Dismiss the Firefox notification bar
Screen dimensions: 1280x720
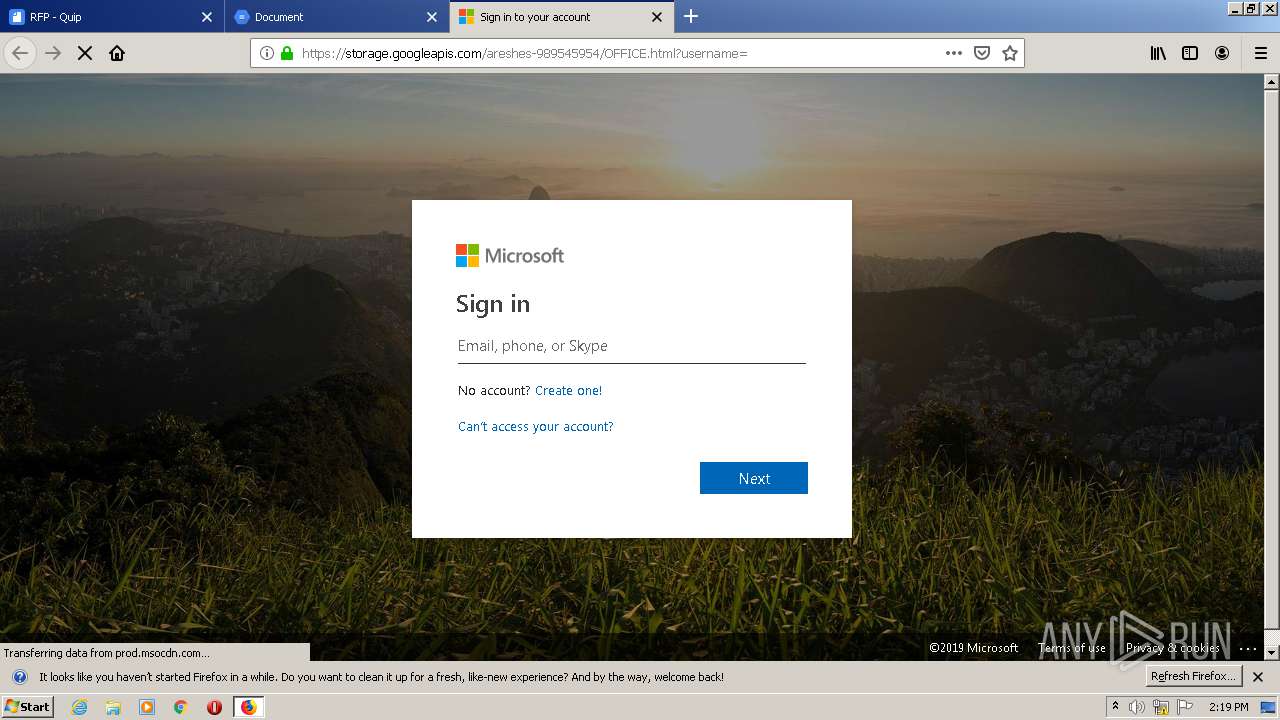pyautogui.click(x=1258, y=677)
